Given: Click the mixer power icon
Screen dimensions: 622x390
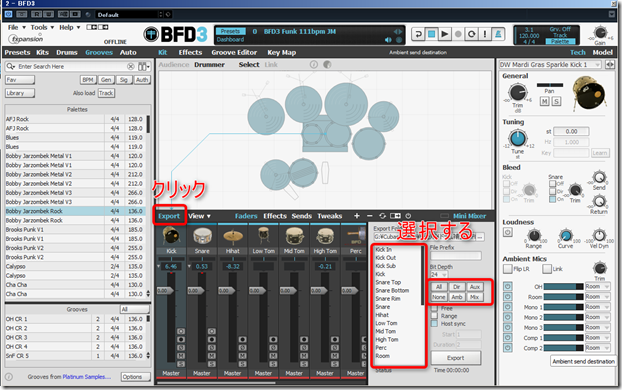Looking at the screenshot, I should point(408,216).
